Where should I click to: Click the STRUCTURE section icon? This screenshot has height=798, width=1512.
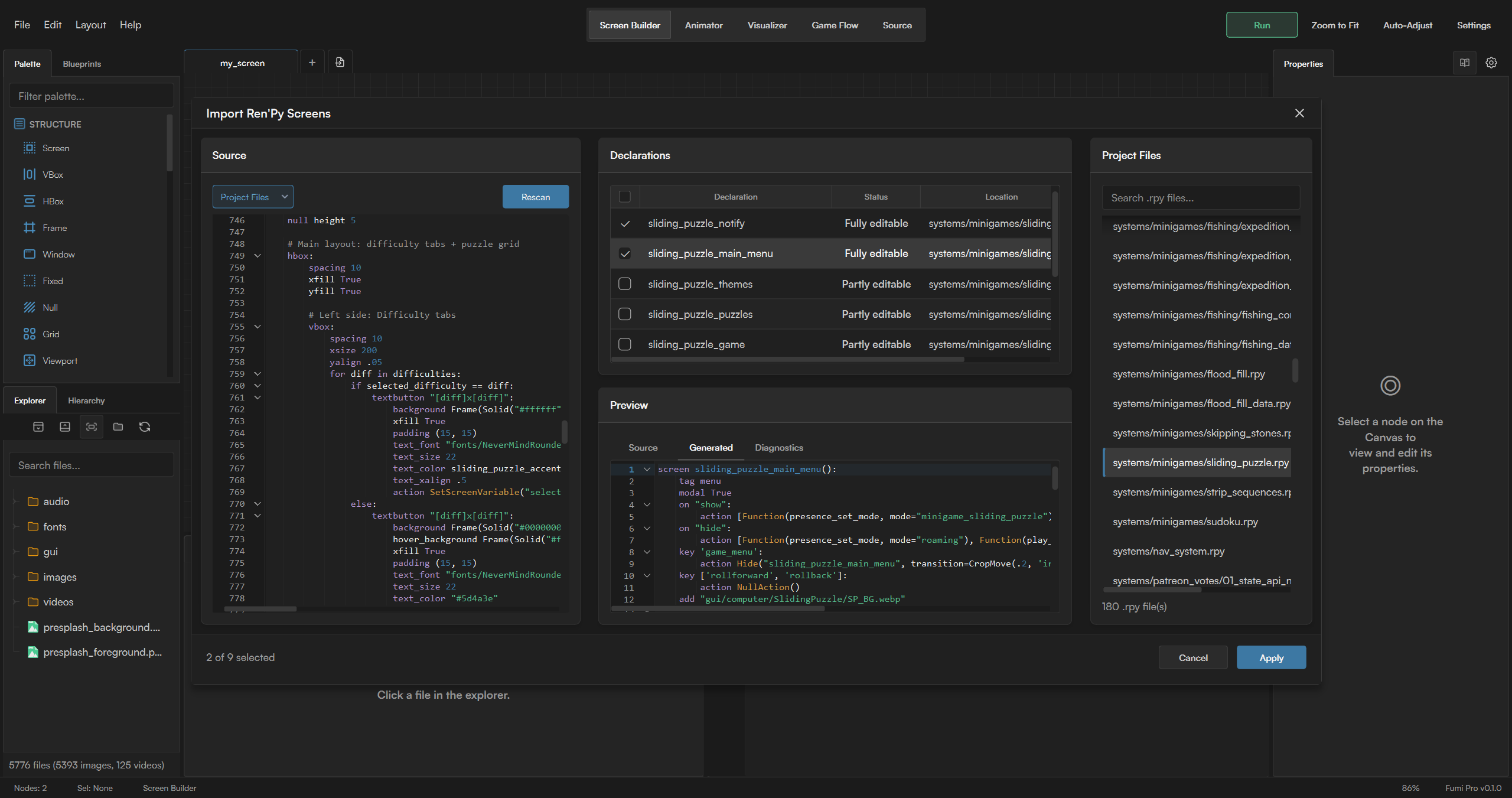tap(19, 124)
